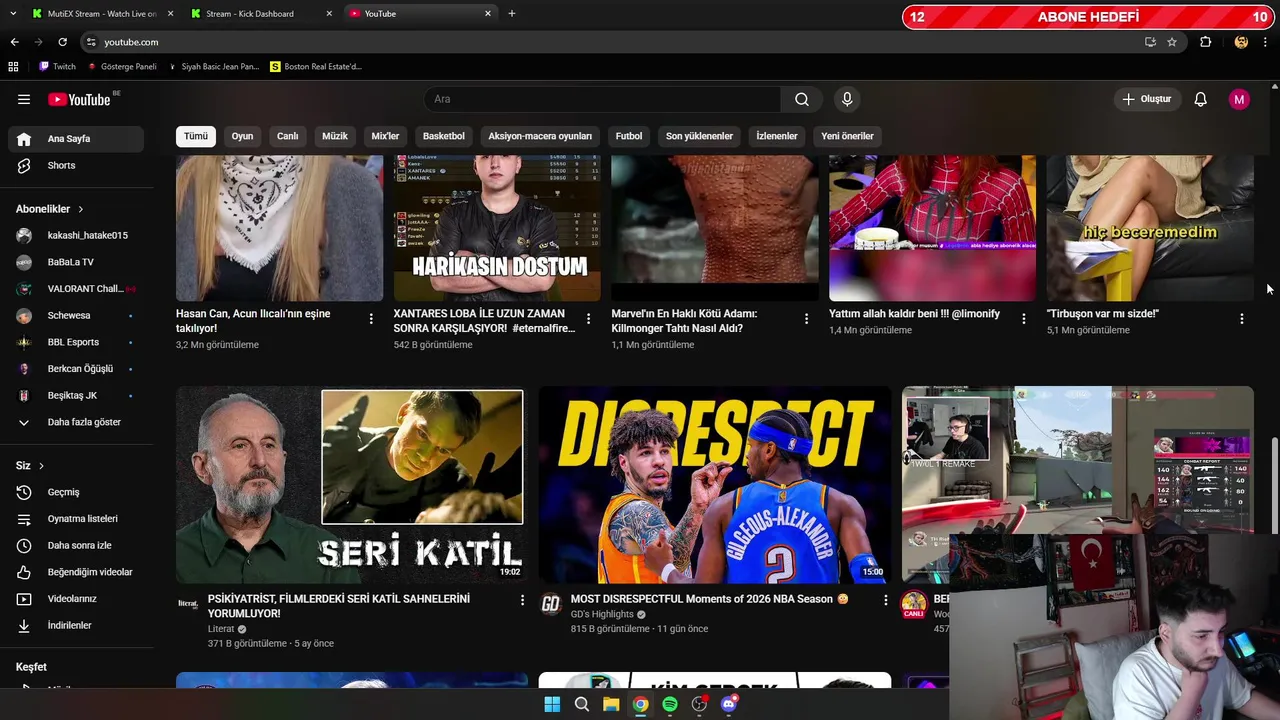This screenshot has width=1280, height=720.
Task: Bookmark this page with star icon
Action: [x=1172, y=42]
